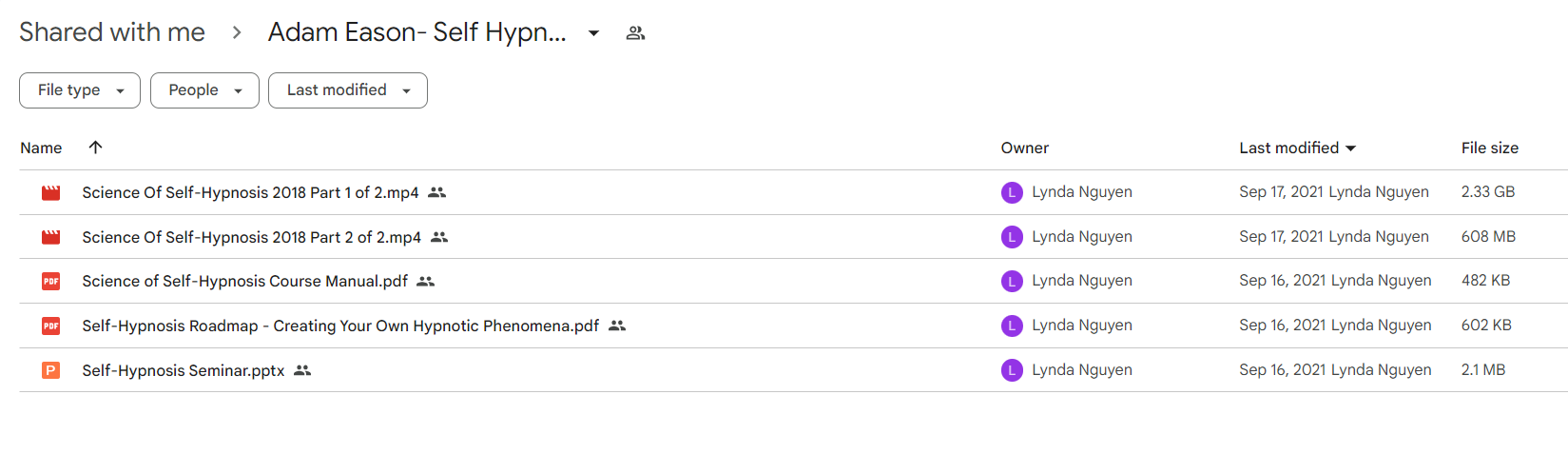
Task: Click the owner avatar in Roadmap pdf row
Action: coord(1012,326)
